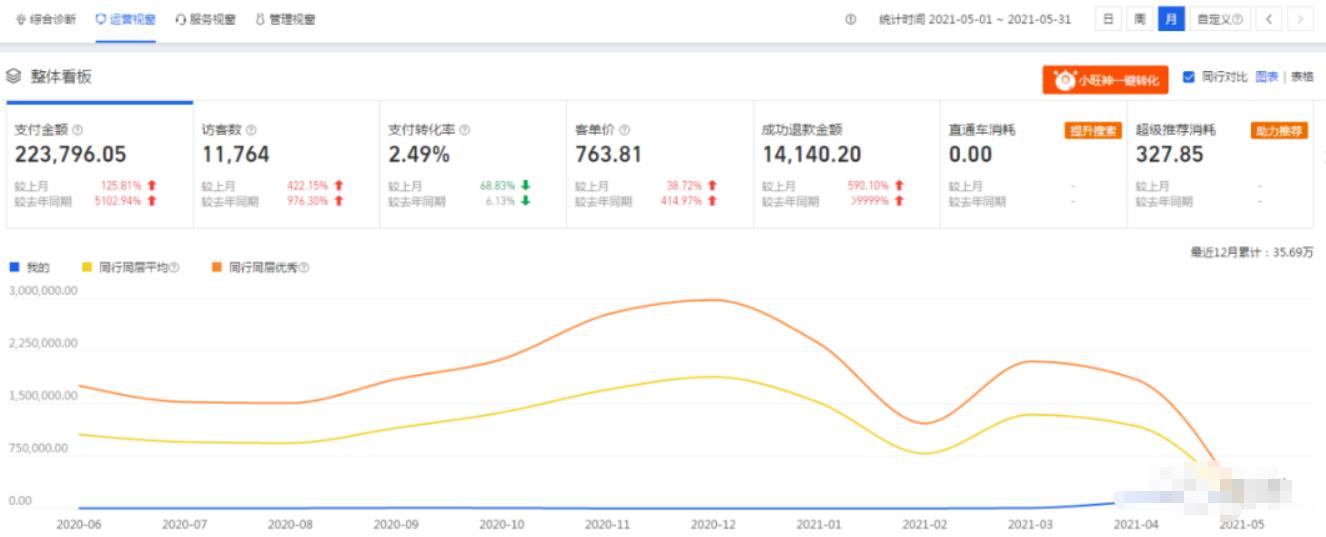Screen dimensions: 1326x537
Task: Open the 服务视窗 tab
Action: tap(206, 19)
